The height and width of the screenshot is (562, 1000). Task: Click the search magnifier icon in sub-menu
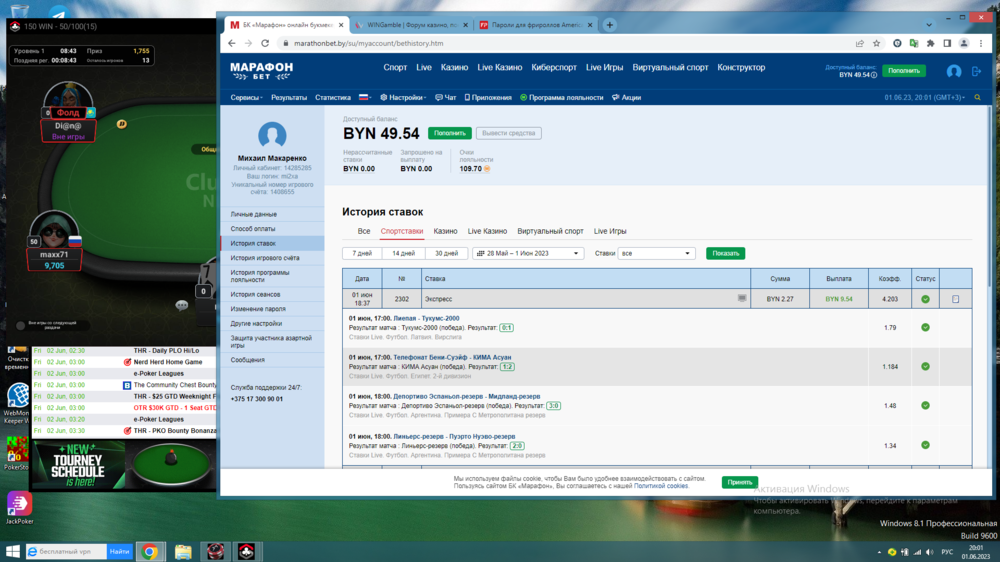coord(977,98)
